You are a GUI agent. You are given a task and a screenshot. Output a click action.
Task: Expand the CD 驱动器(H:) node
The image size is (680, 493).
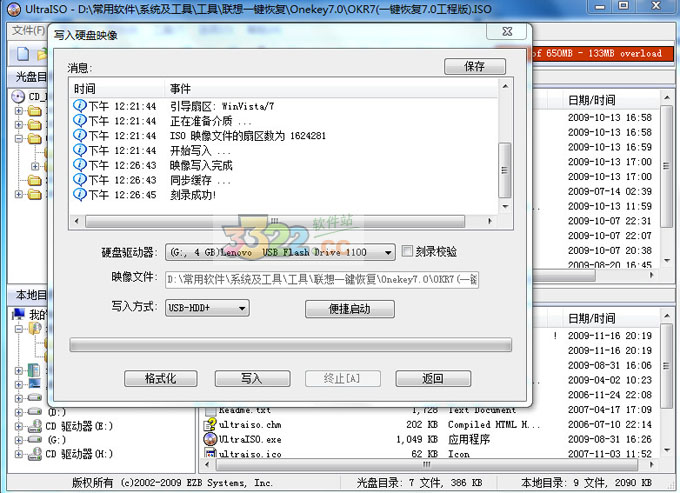[19, 454]
